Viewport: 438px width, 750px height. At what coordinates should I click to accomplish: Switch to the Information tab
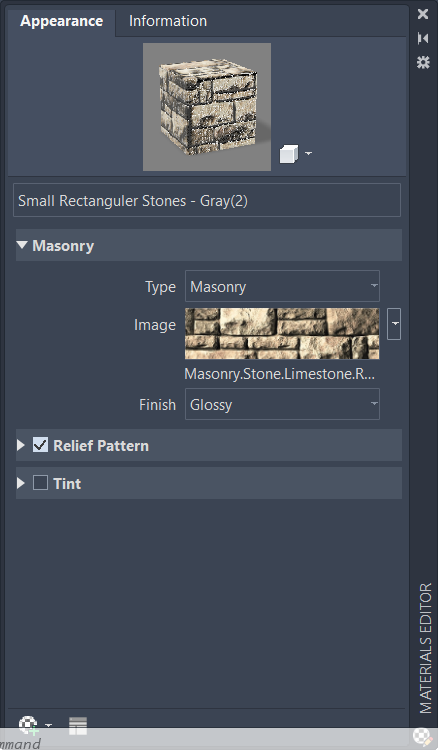[168, 21]
